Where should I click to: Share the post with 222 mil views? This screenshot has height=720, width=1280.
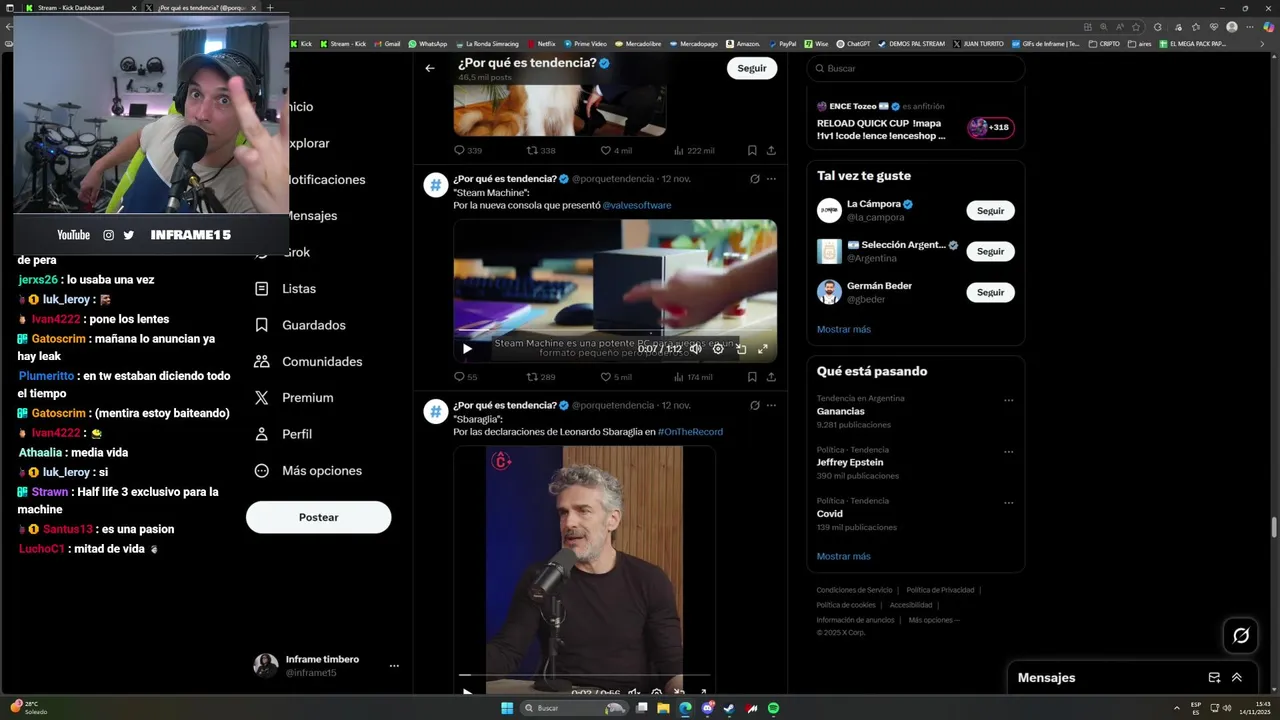771,151
